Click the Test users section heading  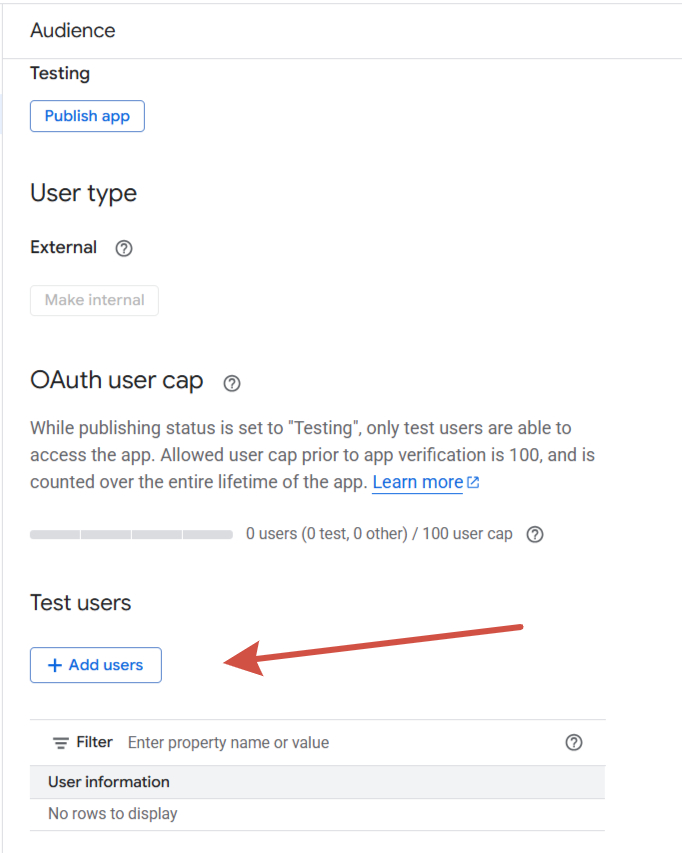[x=81, y=603]
